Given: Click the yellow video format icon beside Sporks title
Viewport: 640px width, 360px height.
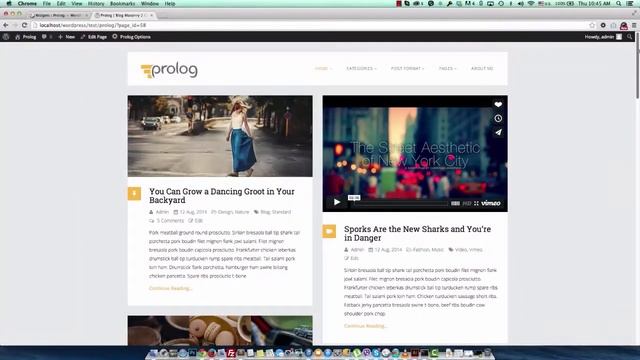Looking at the screenshot, I should tap(329, 231).
